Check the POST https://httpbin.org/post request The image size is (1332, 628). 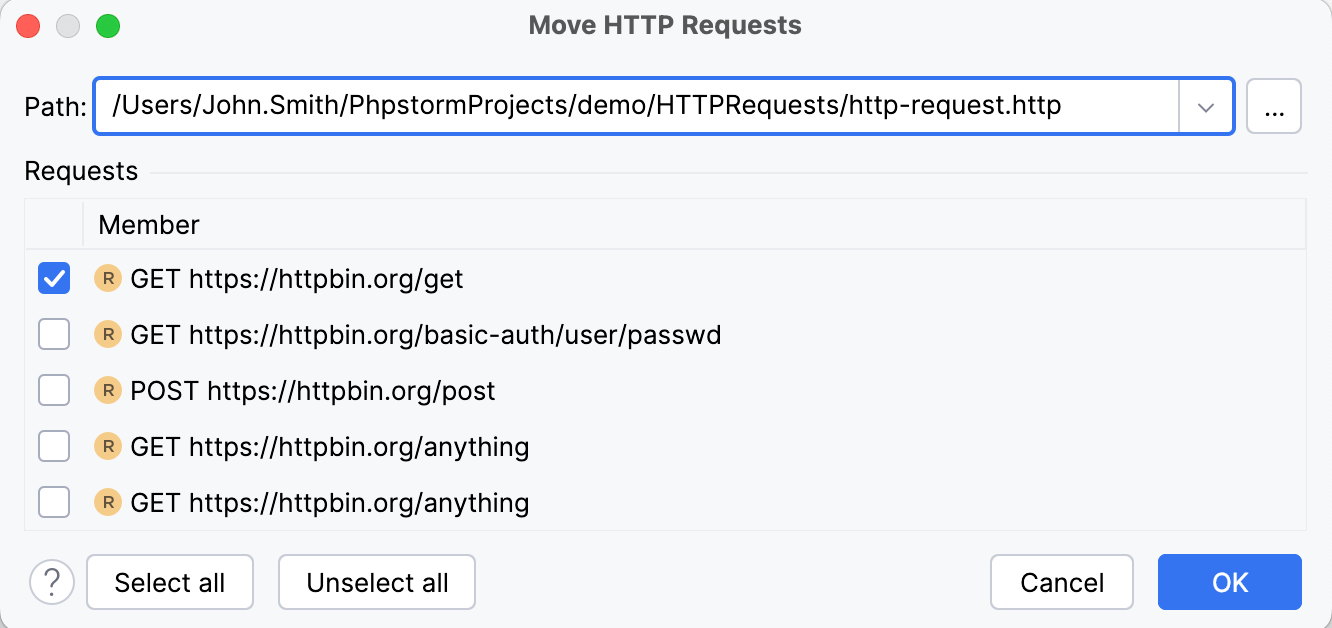tap(54, 391)
